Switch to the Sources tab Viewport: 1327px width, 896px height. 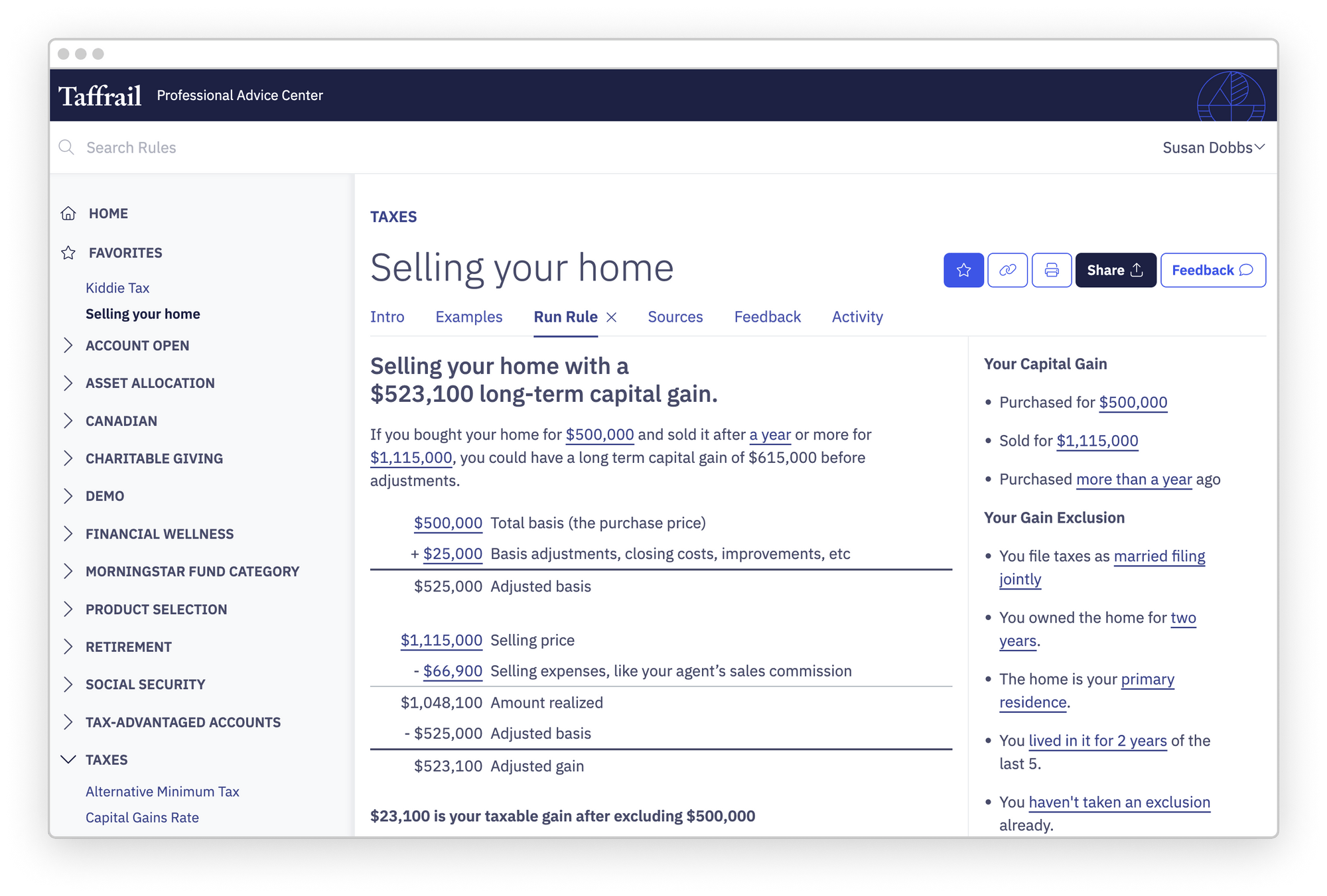point(675,317)
